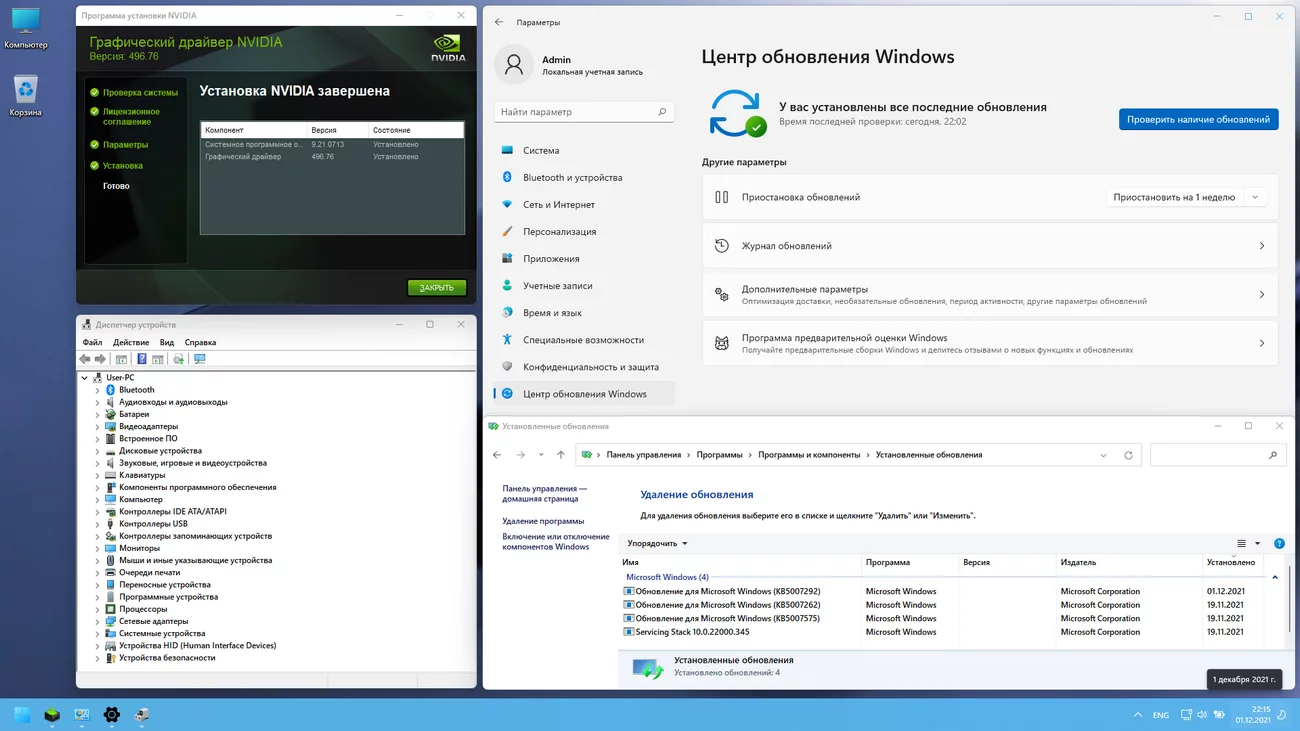The width and height of the screenshot is (1300, 731).
Task: Open the Сеть и Интернет sidebar icon
Action: click(507, 204)
